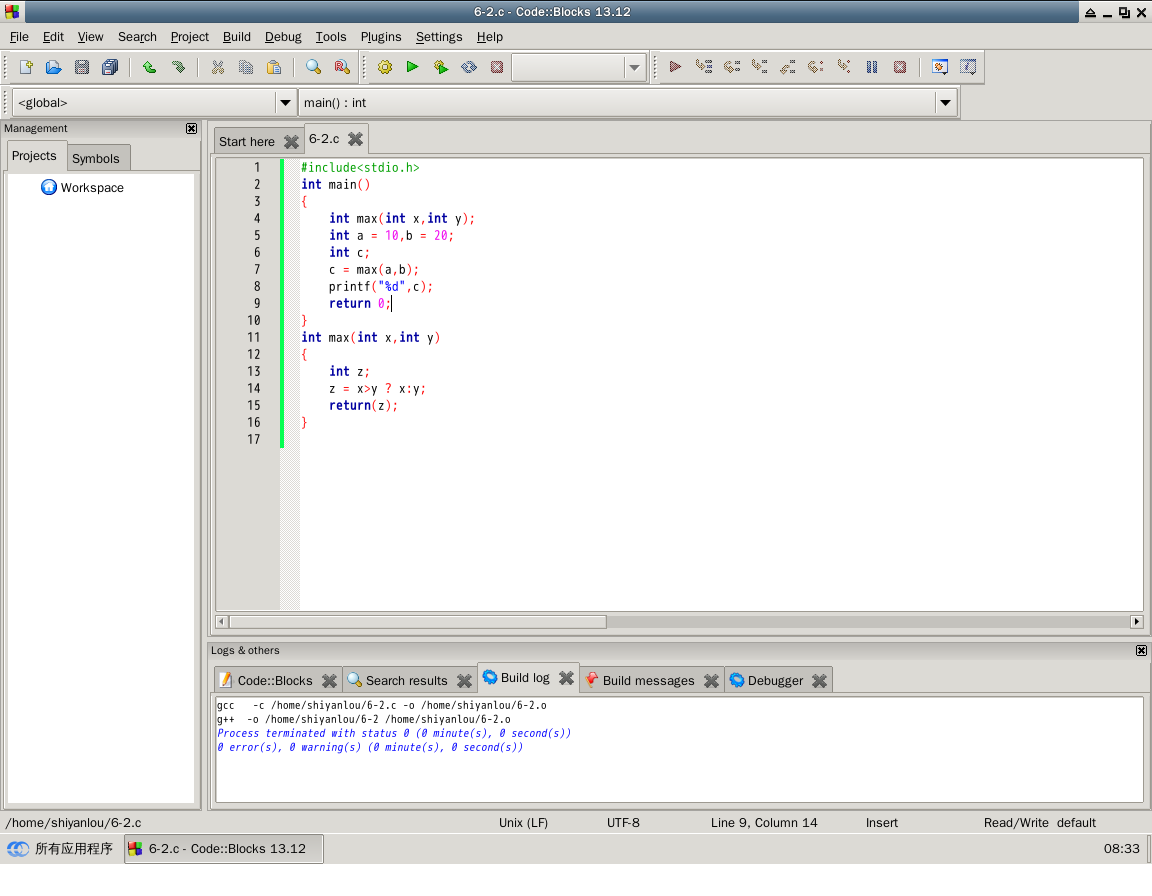Switch to the Projects tab
This screenshot has width=1152, height=896.
coord(34,156)
